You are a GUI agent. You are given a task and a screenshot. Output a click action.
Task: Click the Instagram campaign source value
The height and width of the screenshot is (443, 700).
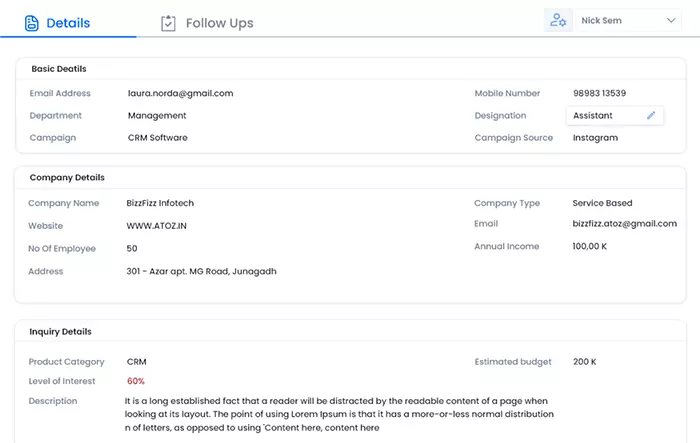pos(596,138)
